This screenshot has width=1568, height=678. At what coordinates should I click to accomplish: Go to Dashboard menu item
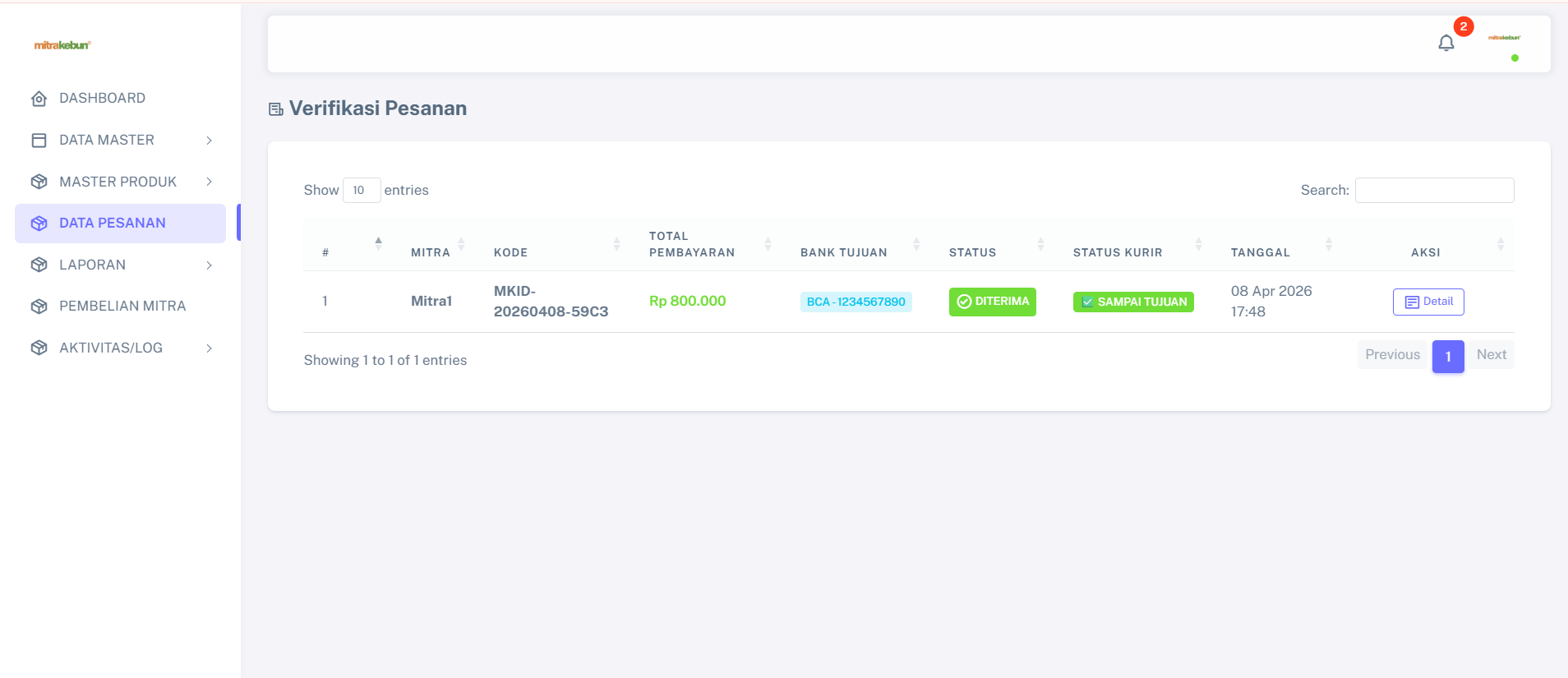[120, 99]
